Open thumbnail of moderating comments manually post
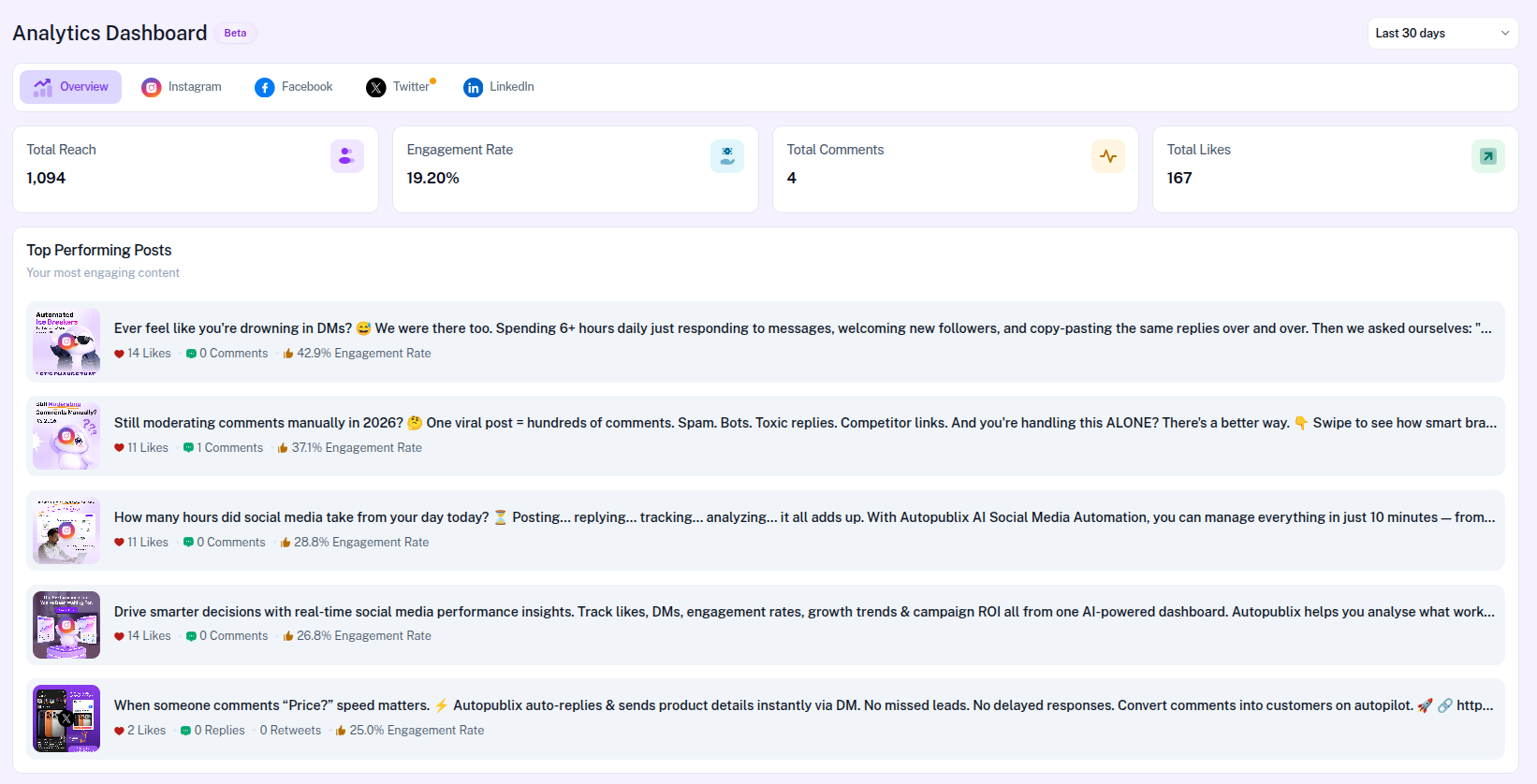 pos(66,436)
